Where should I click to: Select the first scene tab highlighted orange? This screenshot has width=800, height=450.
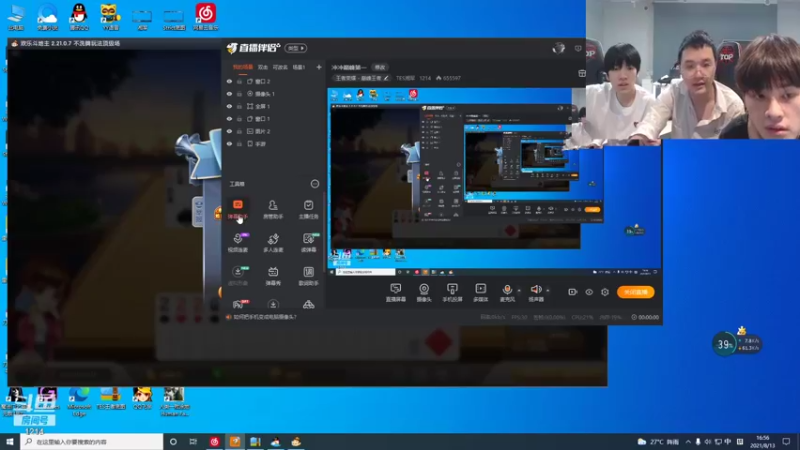(243, 67)
